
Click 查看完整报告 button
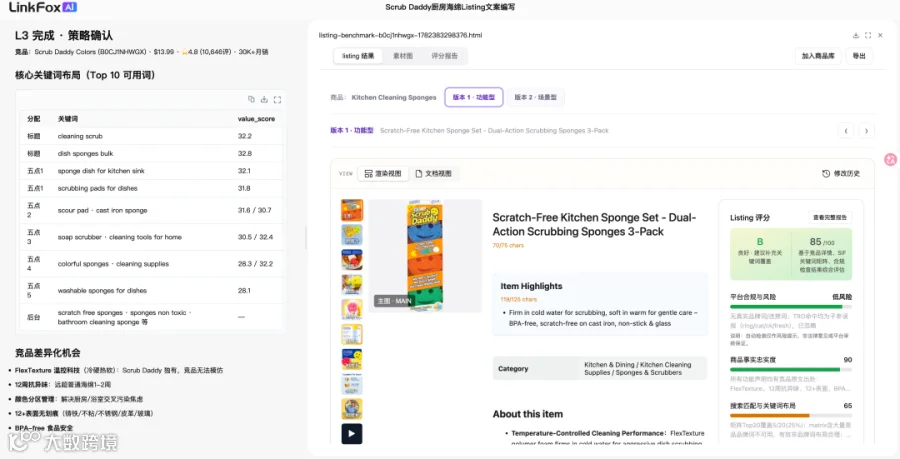coord(829,217)
